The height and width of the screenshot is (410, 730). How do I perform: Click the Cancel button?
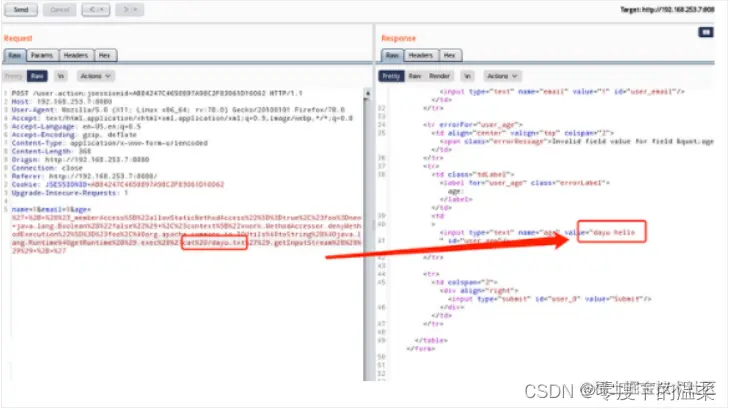(x=60, y=10)
